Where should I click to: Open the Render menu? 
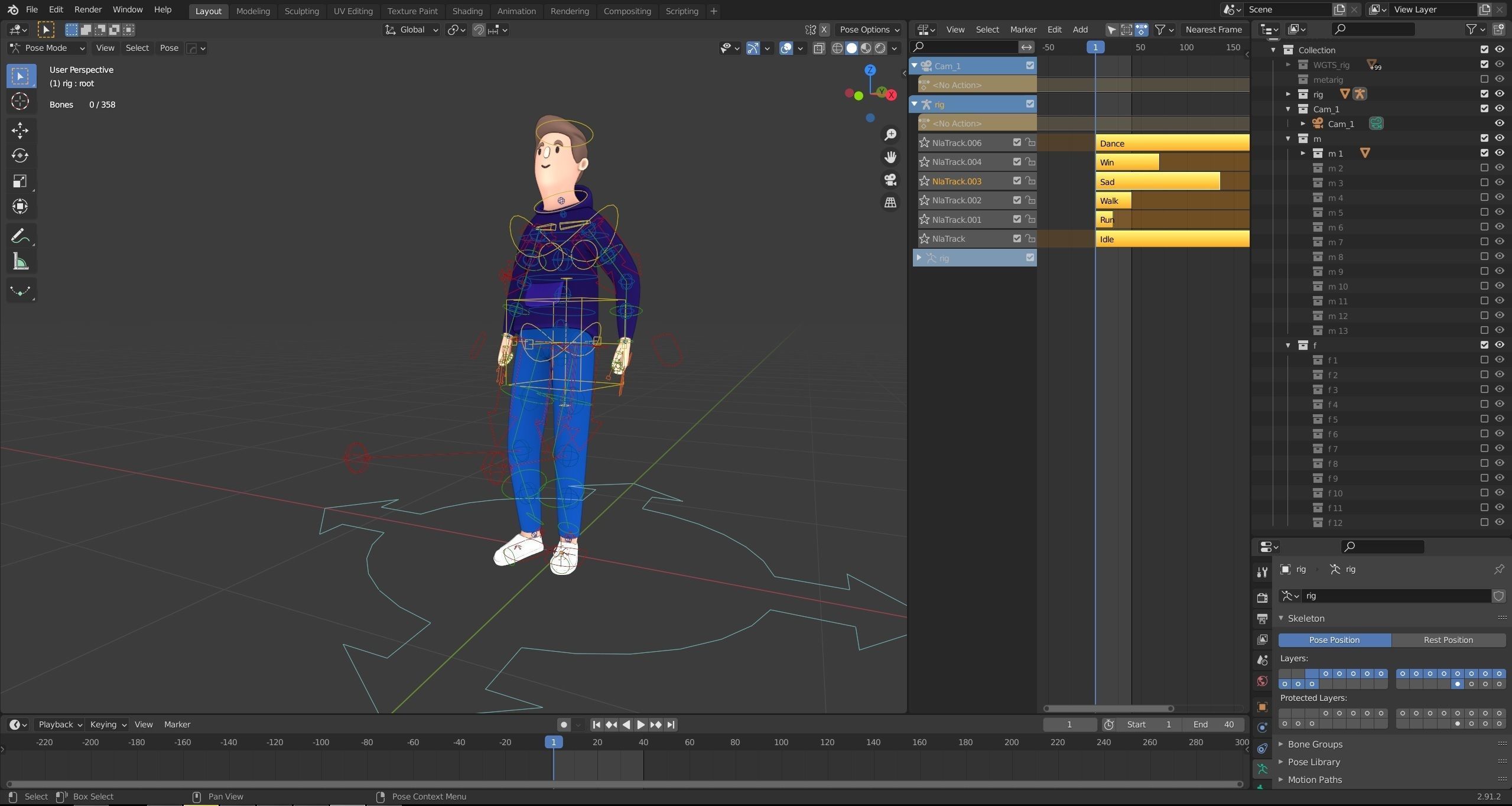(x=88, y=10)
